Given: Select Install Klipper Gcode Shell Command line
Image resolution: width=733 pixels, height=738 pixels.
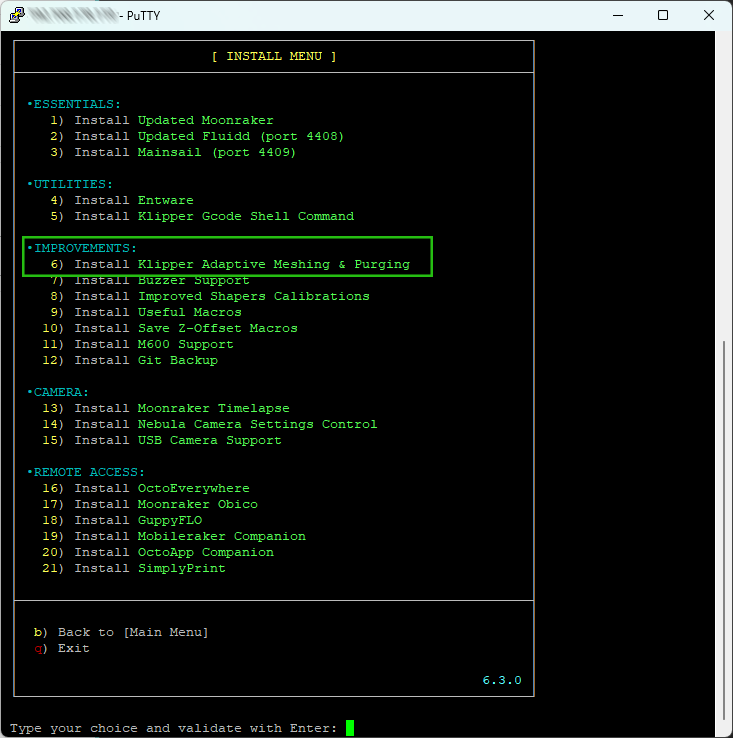Looking at the screenshot, I should tap(202, 216).
